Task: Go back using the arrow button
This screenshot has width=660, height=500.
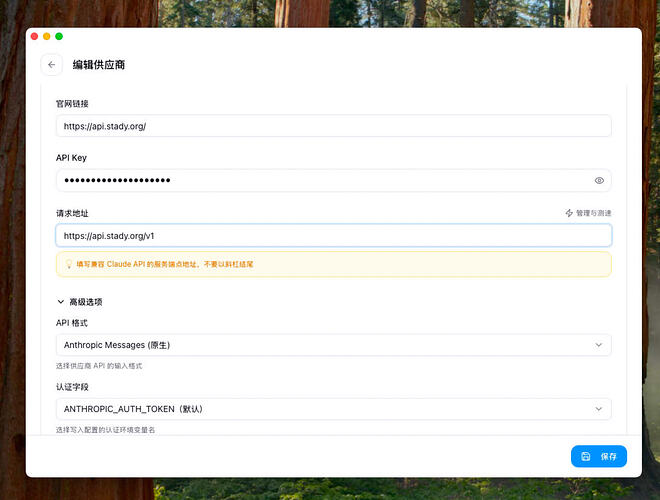Action: [x=51, y=65]
